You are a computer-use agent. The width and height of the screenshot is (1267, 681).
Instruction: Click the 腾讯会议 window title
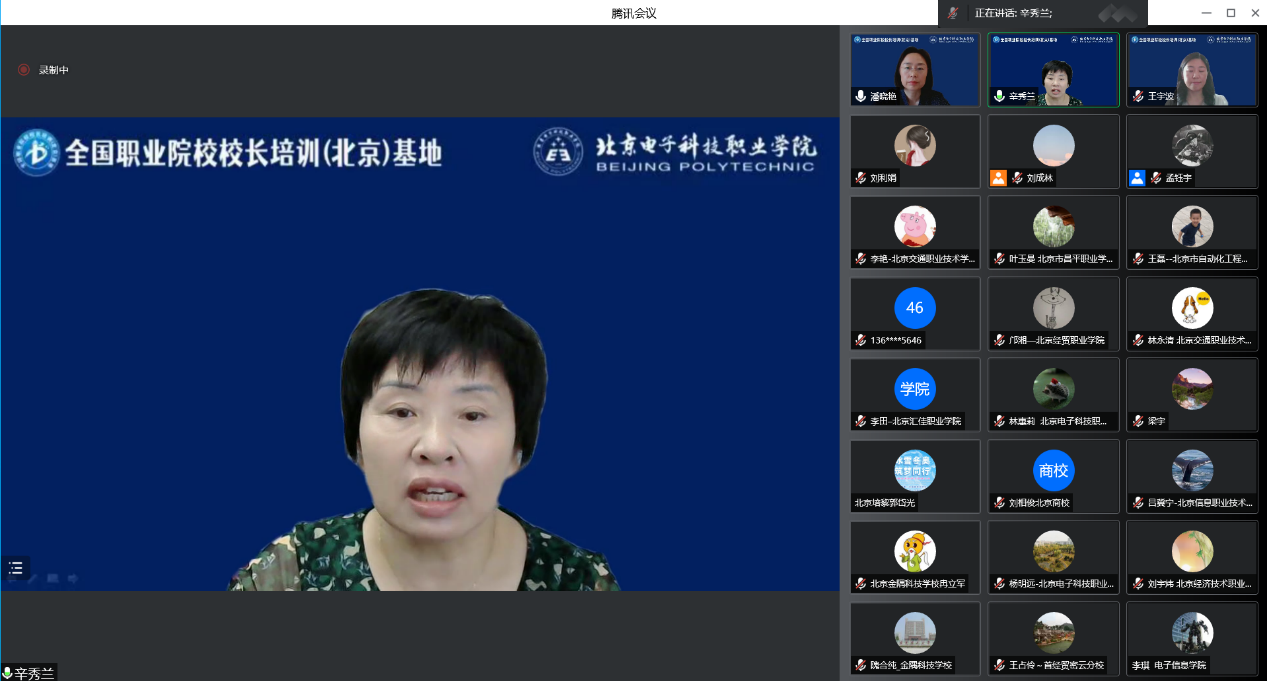[x=633, y=13]
